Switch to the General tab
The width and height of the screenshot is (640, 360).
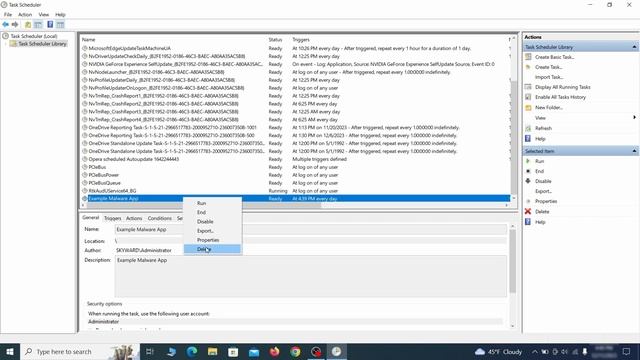tap(91, 218)
